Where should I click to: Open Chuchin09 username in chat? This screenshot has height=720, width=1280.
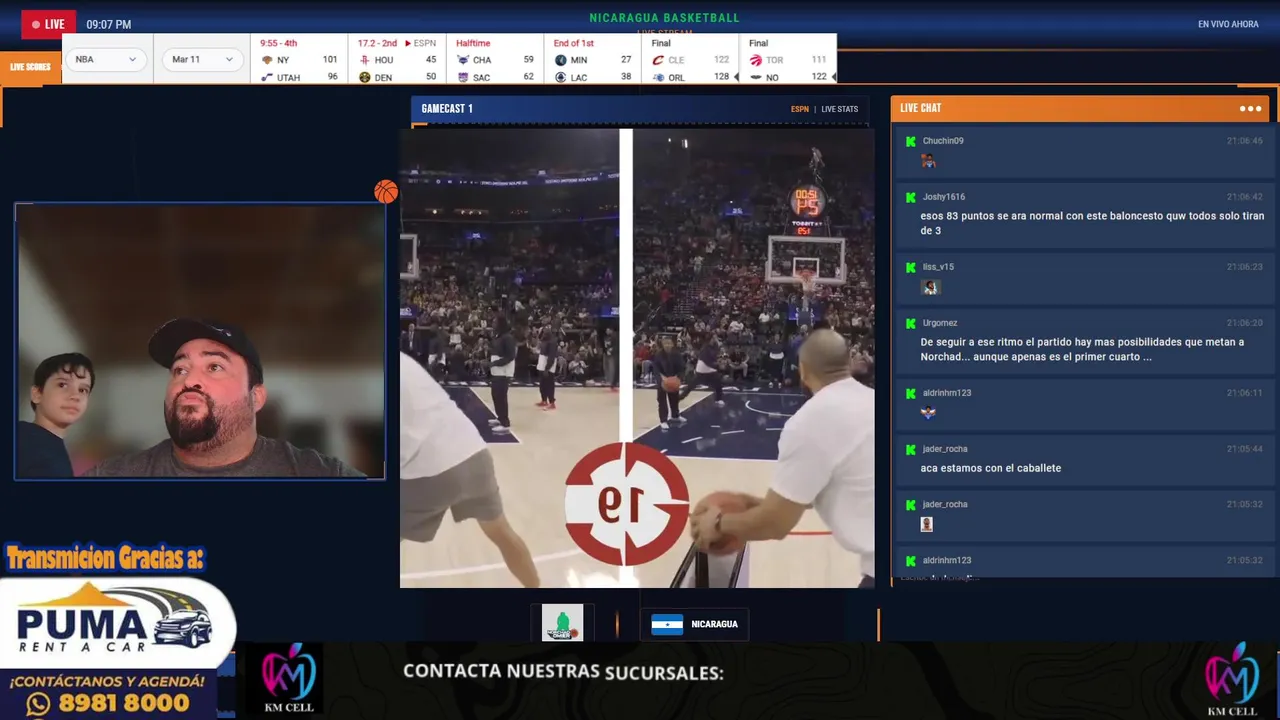click(943, 141)
